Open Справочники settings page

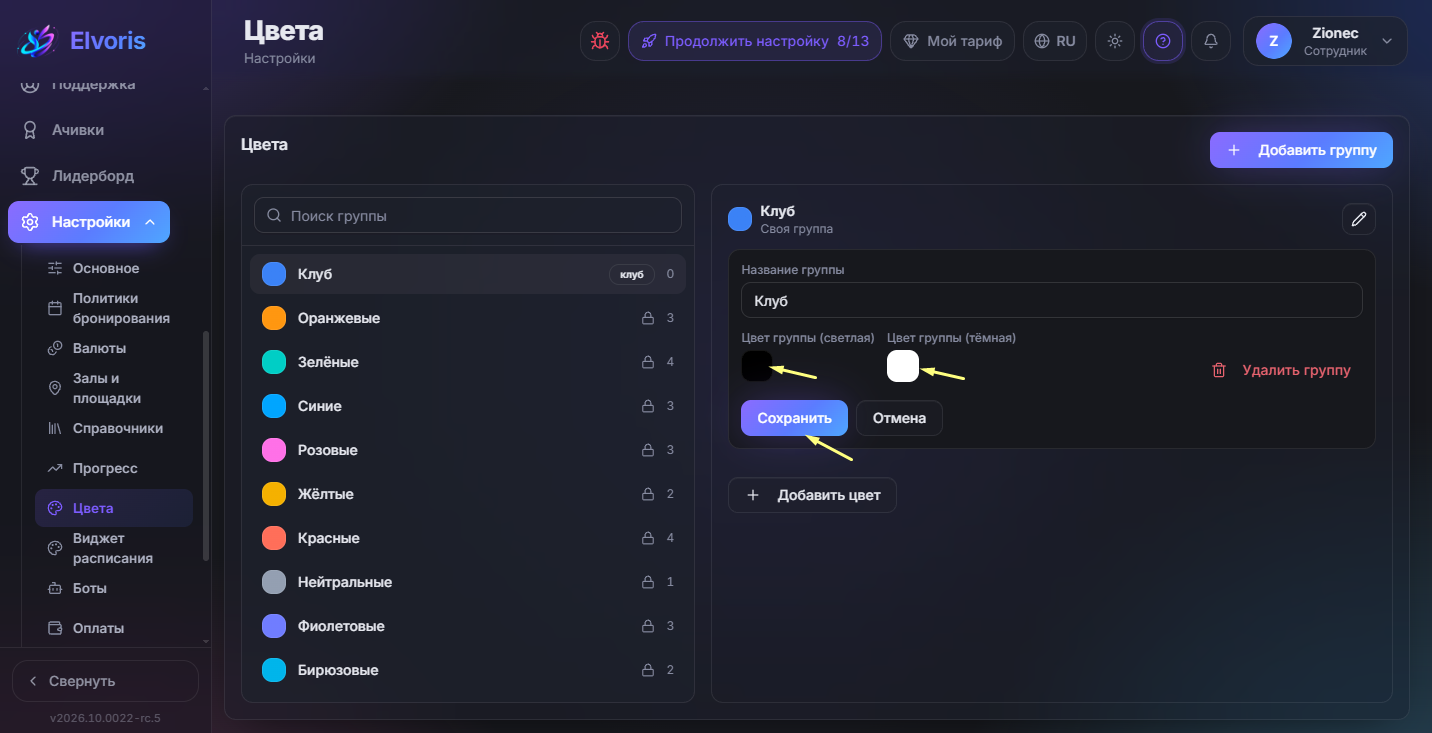click(118, 428)
